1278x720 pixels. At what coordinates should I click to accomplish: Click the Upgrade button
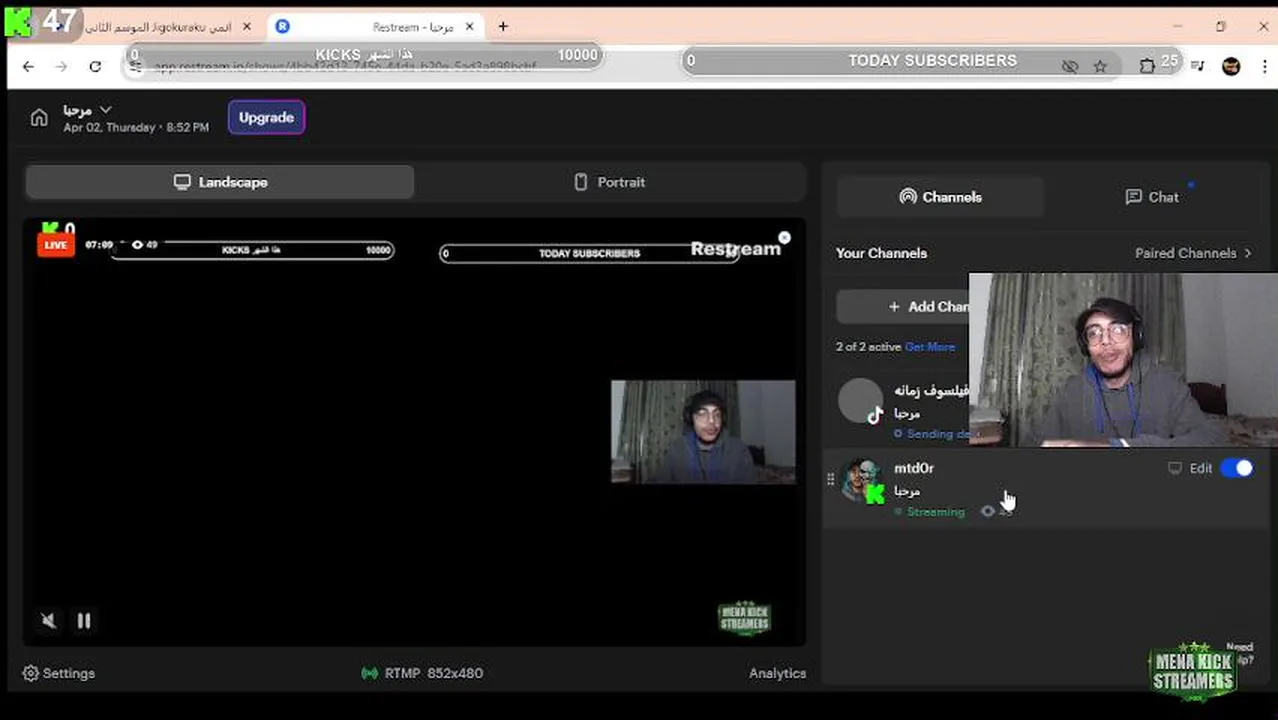click(x=266, y=117)
